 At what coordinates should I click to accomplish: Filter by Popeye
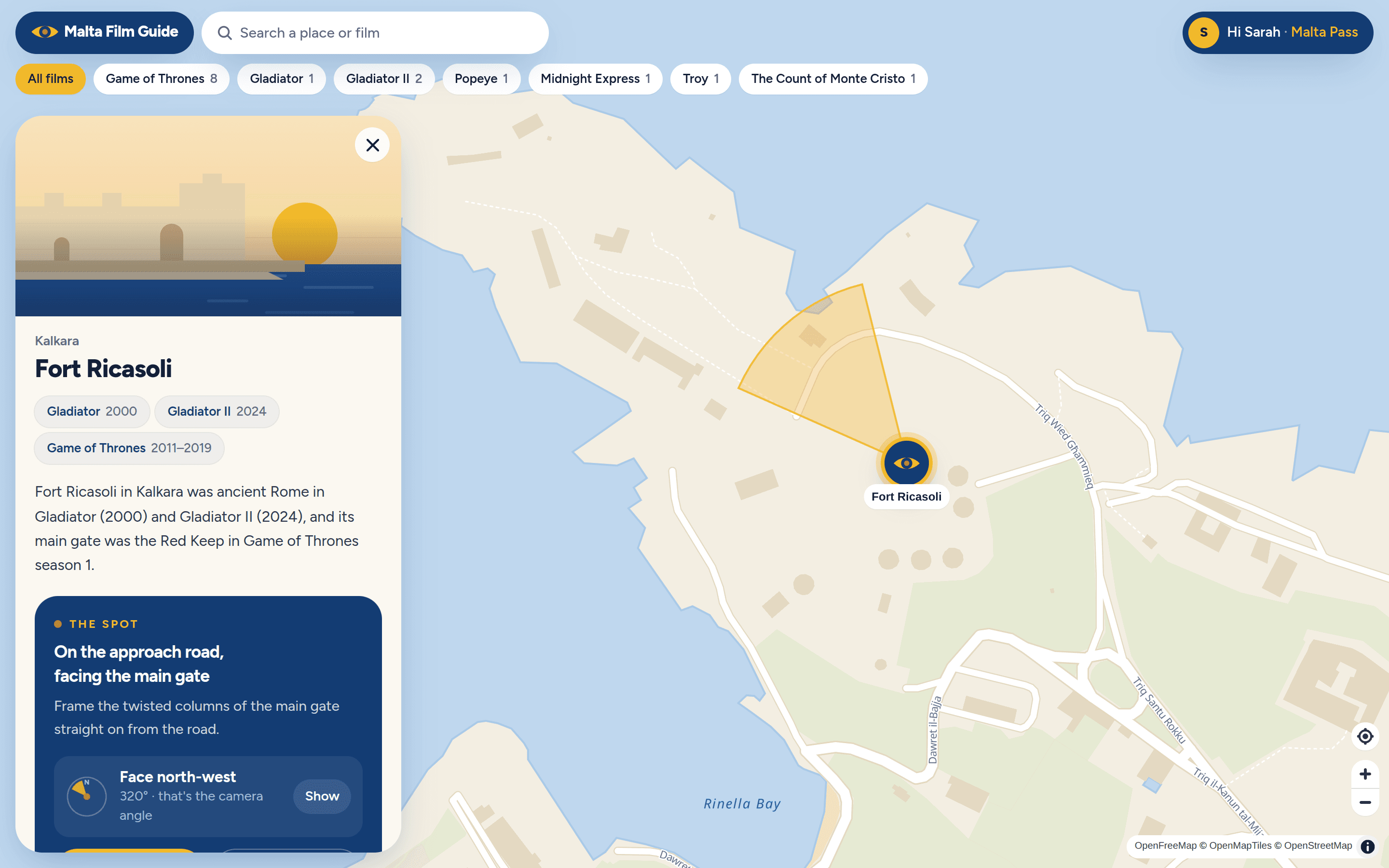481,79
